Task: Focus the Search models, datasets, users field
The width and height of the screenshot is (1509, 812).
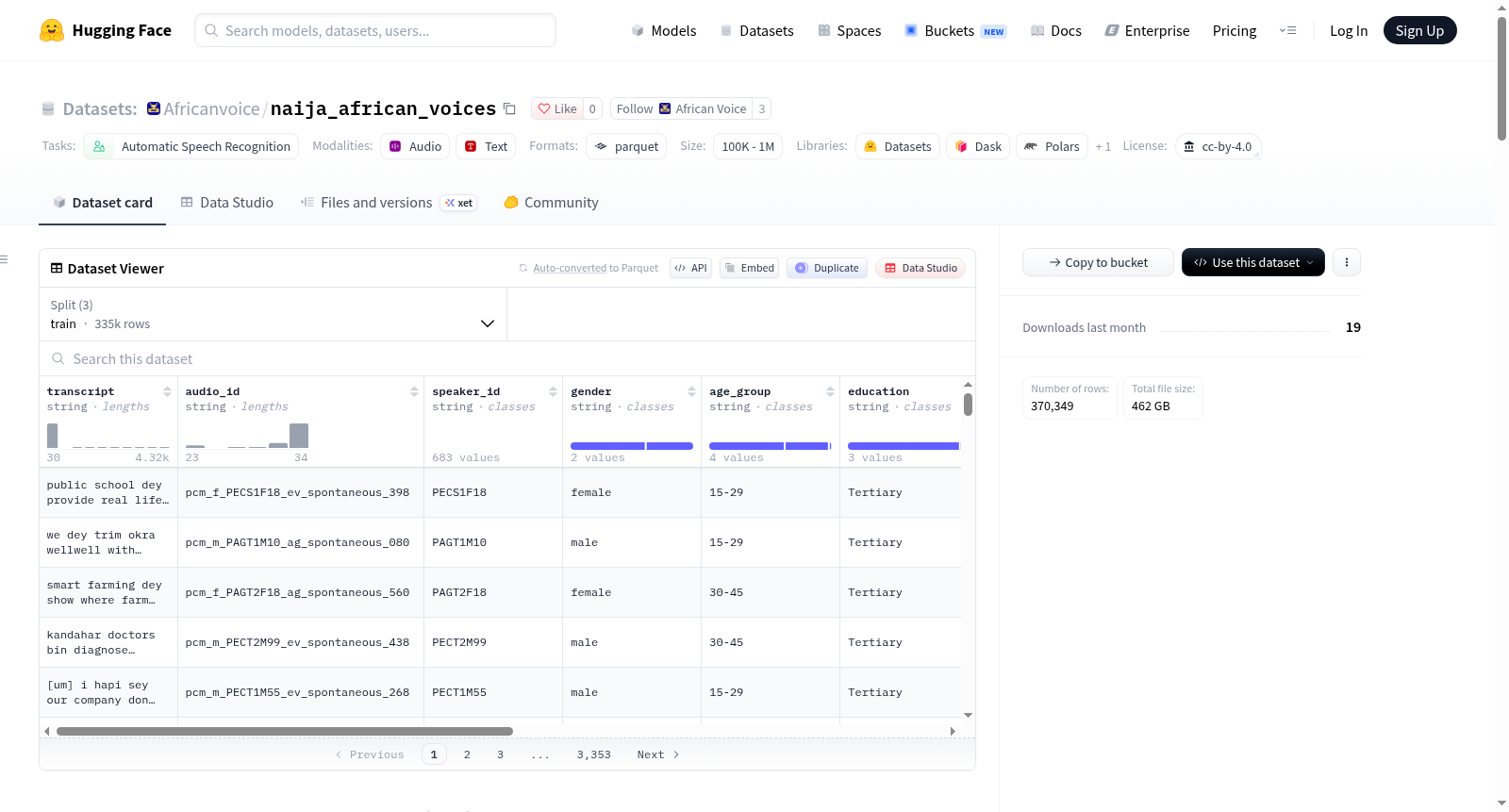Action: pos(375,30)
